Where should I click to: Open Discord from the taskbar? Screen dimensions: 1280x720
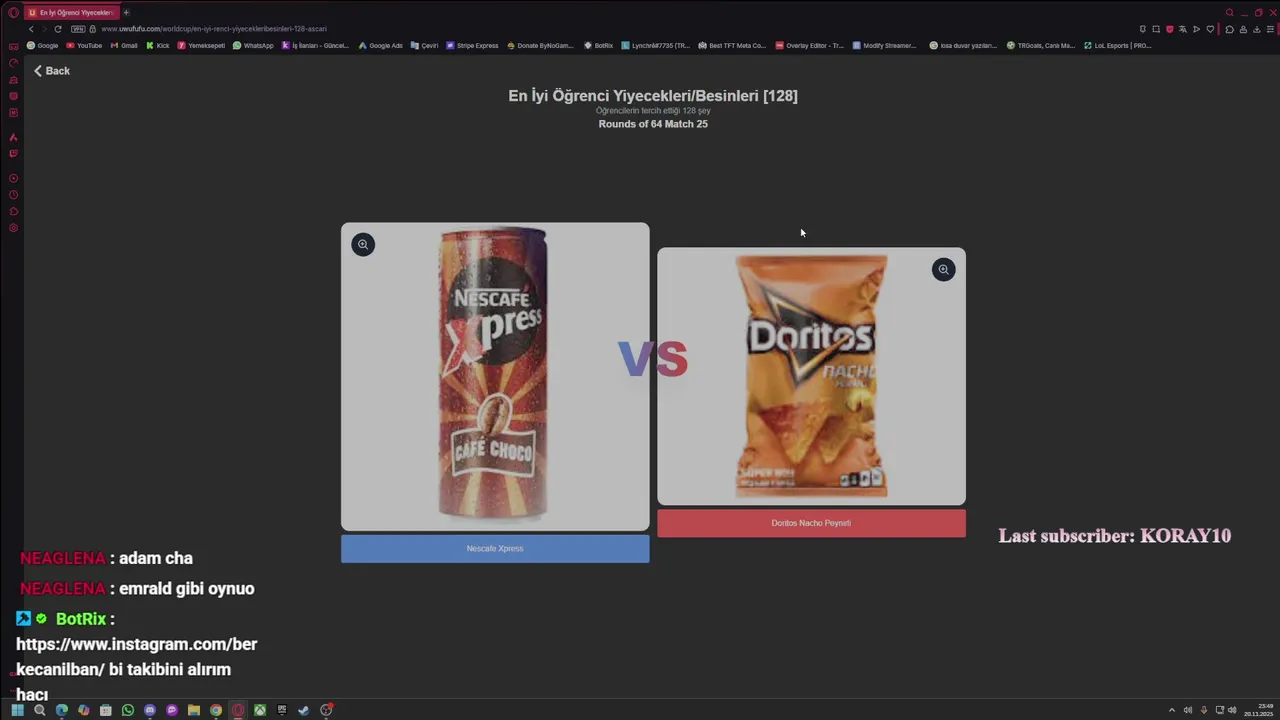pyautogui.click(x=150, y=710)
